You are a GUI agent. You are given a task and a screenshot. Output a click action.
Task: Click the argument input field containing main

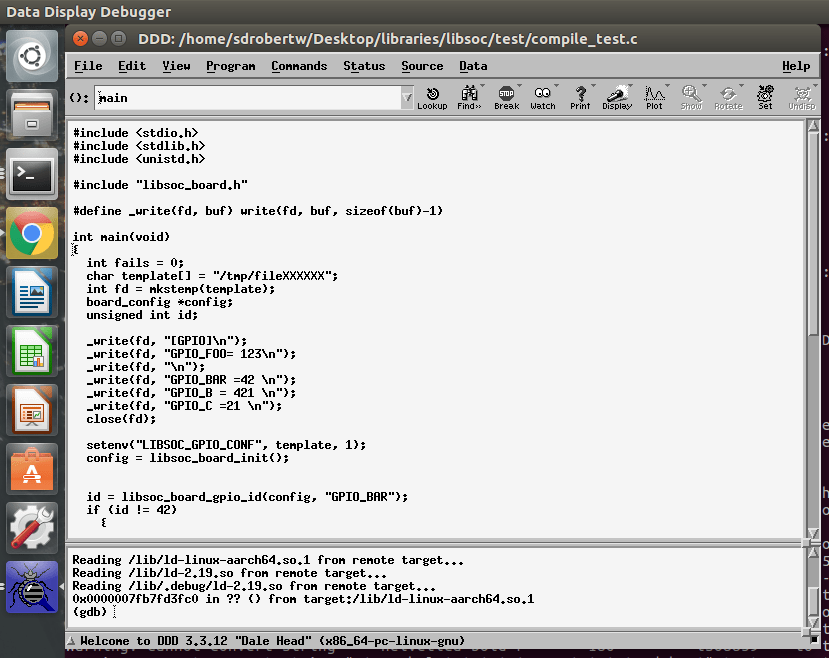[250, 98]
